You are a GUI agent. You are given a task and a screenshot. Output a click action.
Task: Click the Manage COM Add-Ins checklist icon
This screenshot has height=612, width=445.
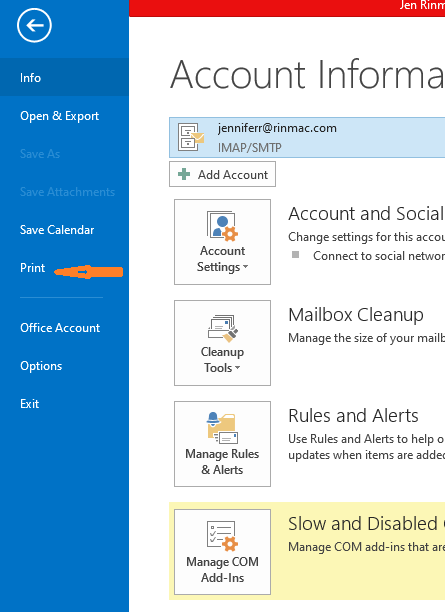click(x=222, y=536)
